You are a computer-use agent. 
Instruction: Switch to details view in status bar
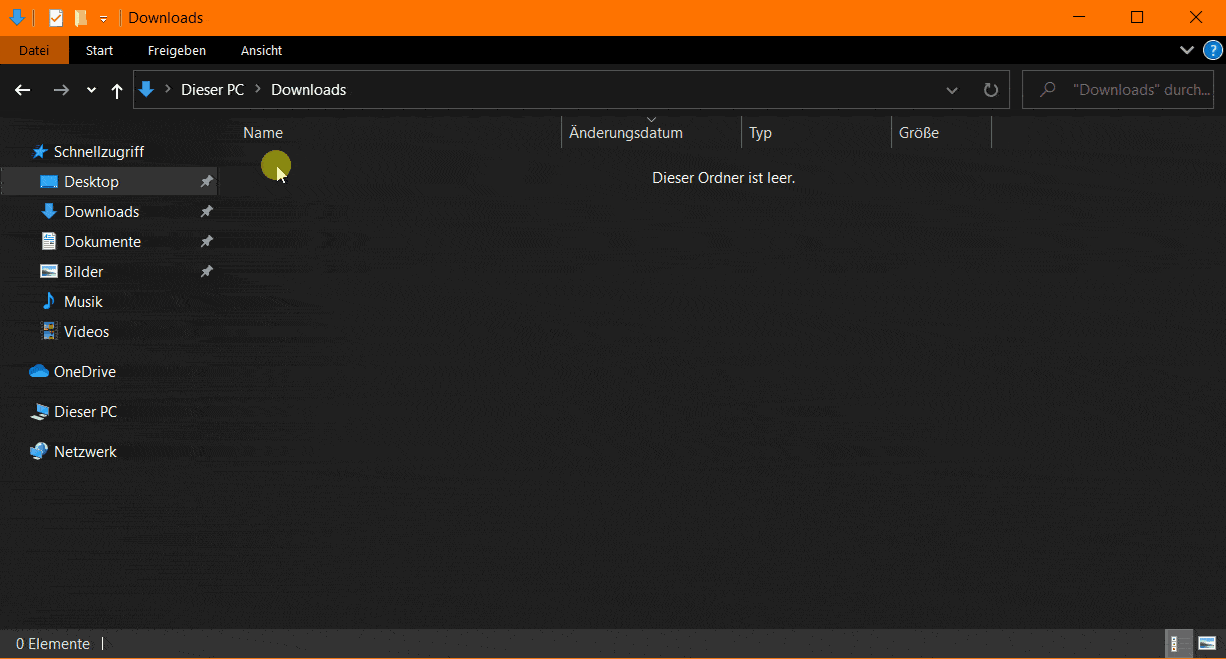1180,644
